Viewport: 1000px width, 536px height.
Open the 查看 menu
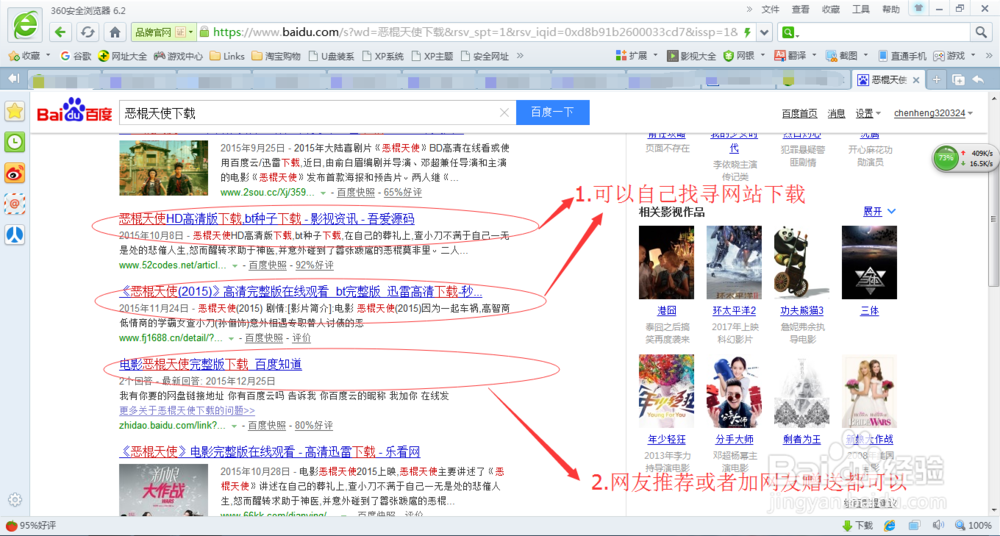tap(800, 9)
